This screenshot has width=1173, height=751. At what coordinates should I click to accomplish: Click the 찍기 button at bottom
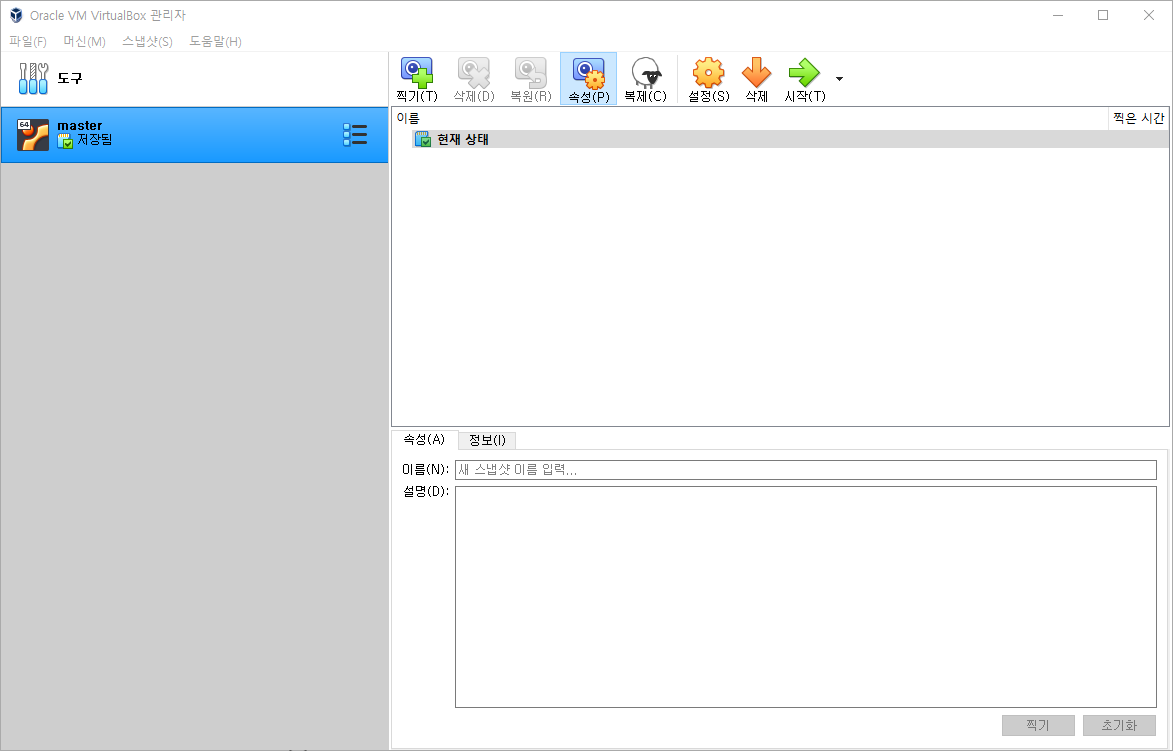pos(1038,725)
